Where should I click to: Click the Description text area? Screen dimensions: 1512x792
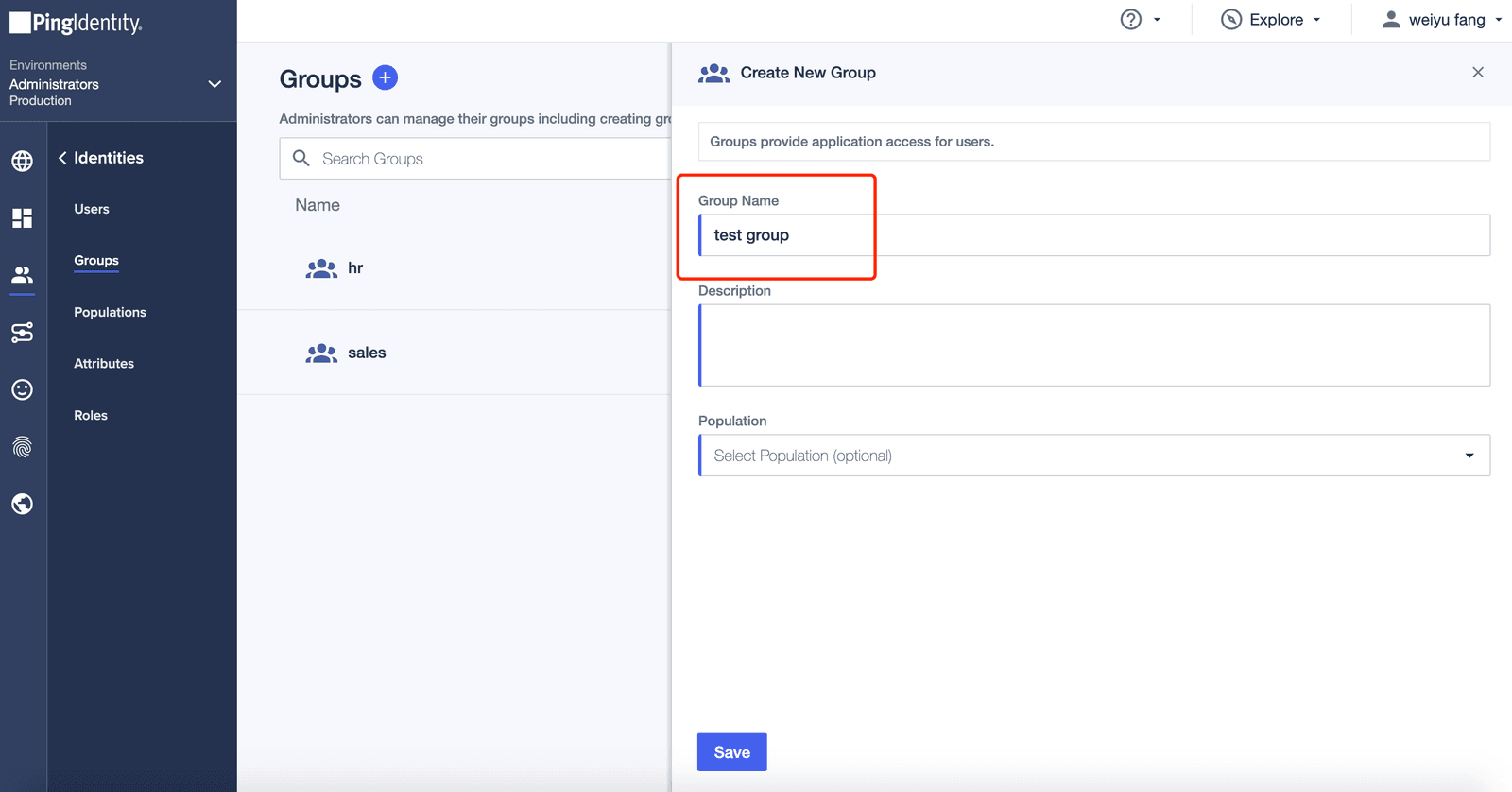[x=1094, y=345]
